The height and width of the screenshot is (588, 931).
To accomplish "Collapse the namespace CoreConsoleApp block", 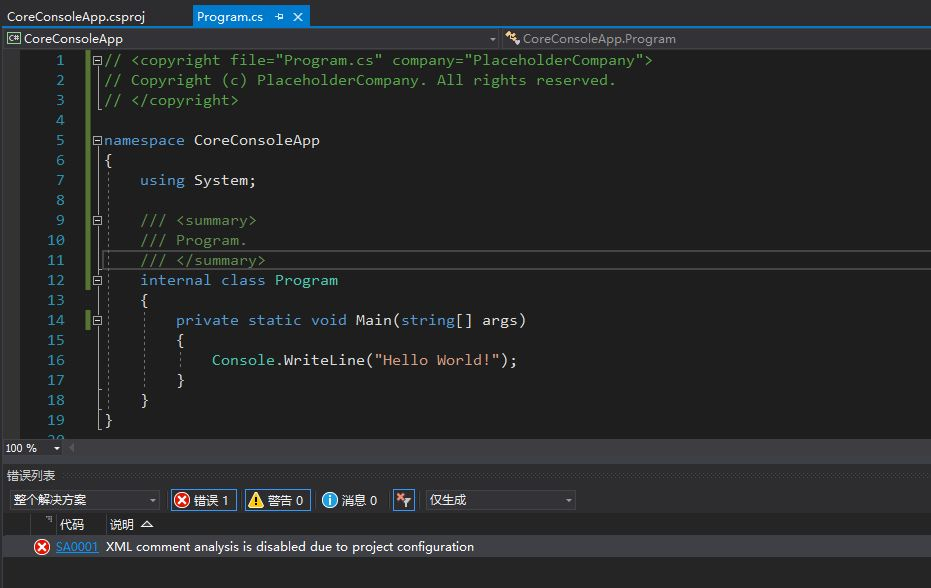I will pyautogui.click(x=97, y=140).
